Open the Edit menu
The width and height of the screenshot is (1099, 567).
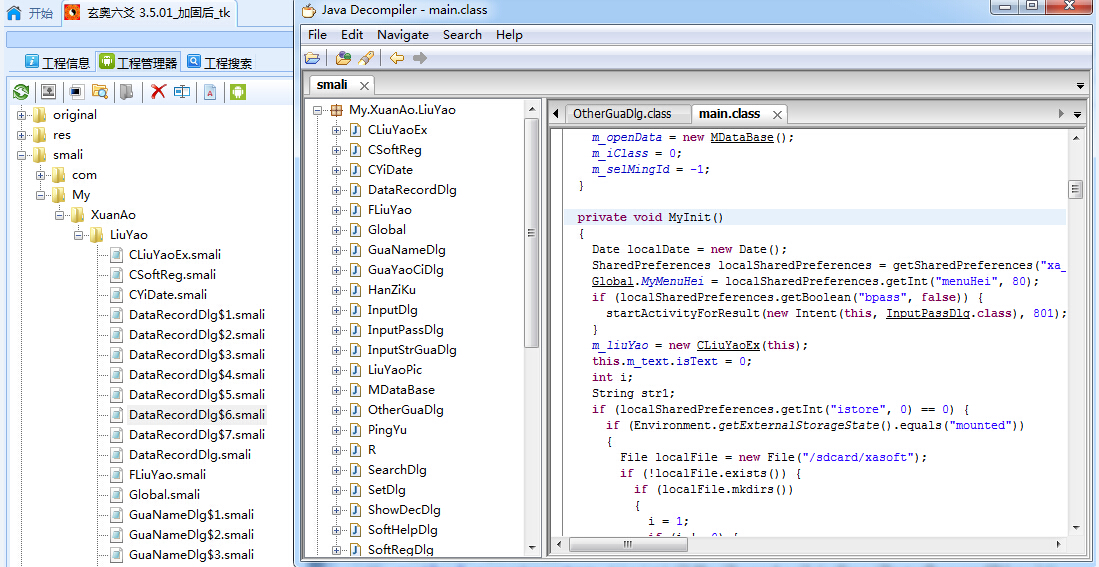point(352,34)
